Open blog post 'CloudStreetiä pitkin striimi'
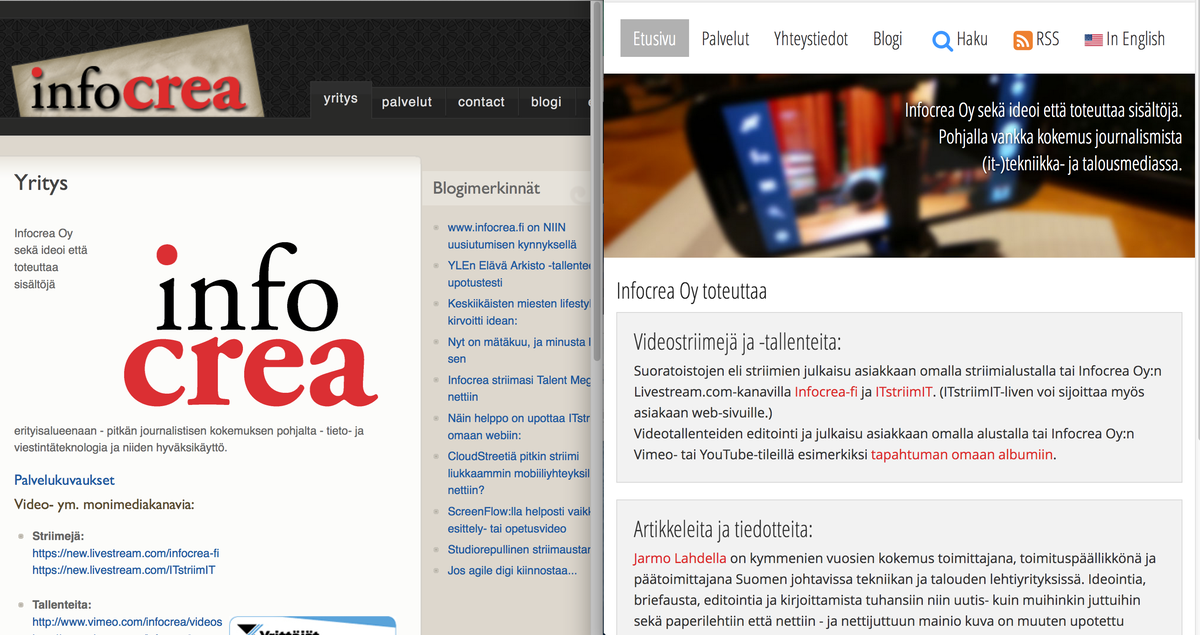The image size is (1200, 635). pos(517,473)
